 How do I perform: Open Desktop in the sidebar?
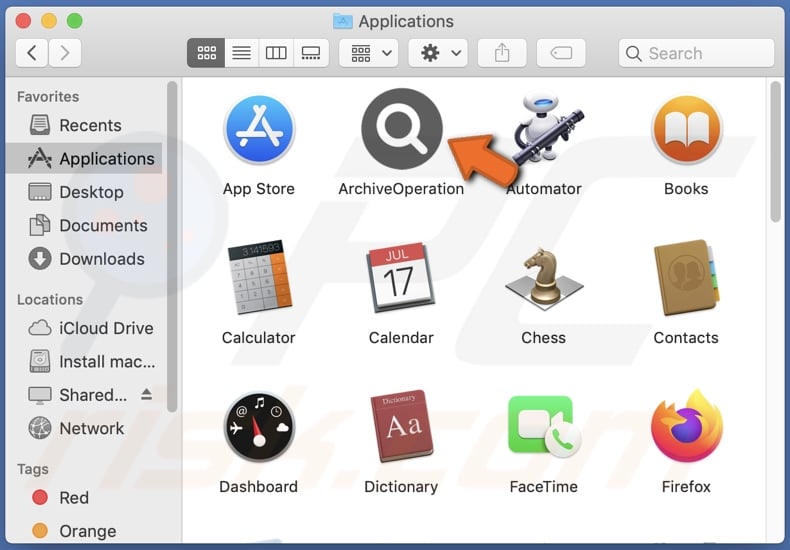[x=84, y=192]
